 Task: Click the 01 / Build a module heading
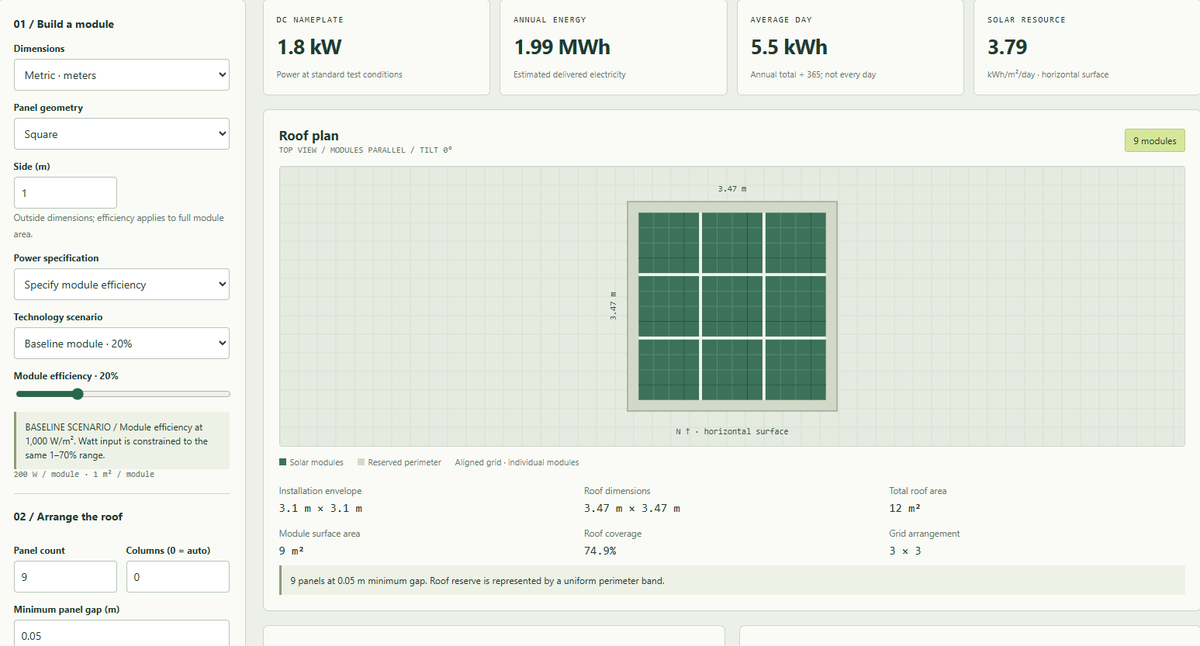click(x=64, y=24)
